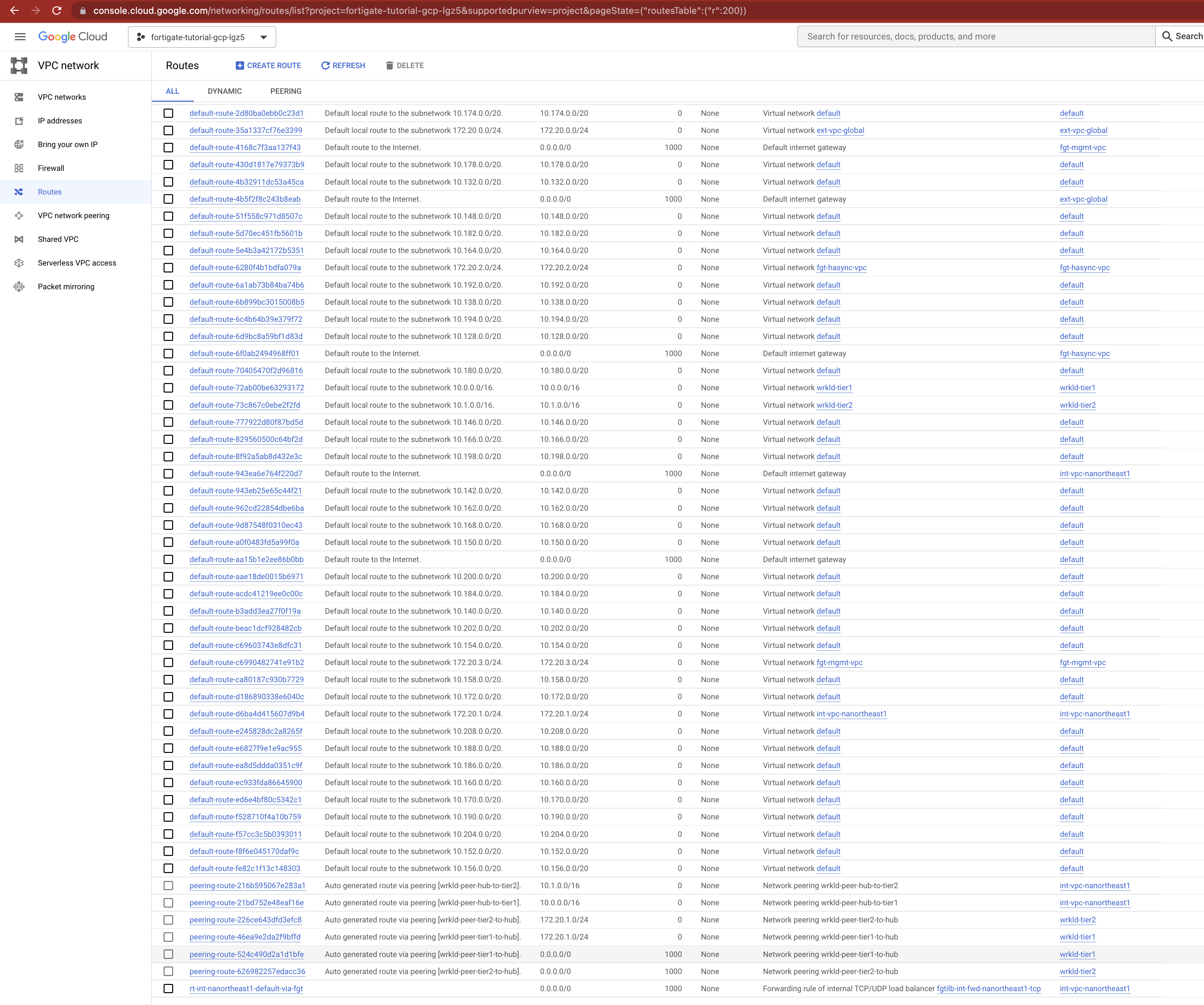The image size is (1204, 1005).
Task: Open the Packet mirroring section
Action: click(x=66, y=287)
